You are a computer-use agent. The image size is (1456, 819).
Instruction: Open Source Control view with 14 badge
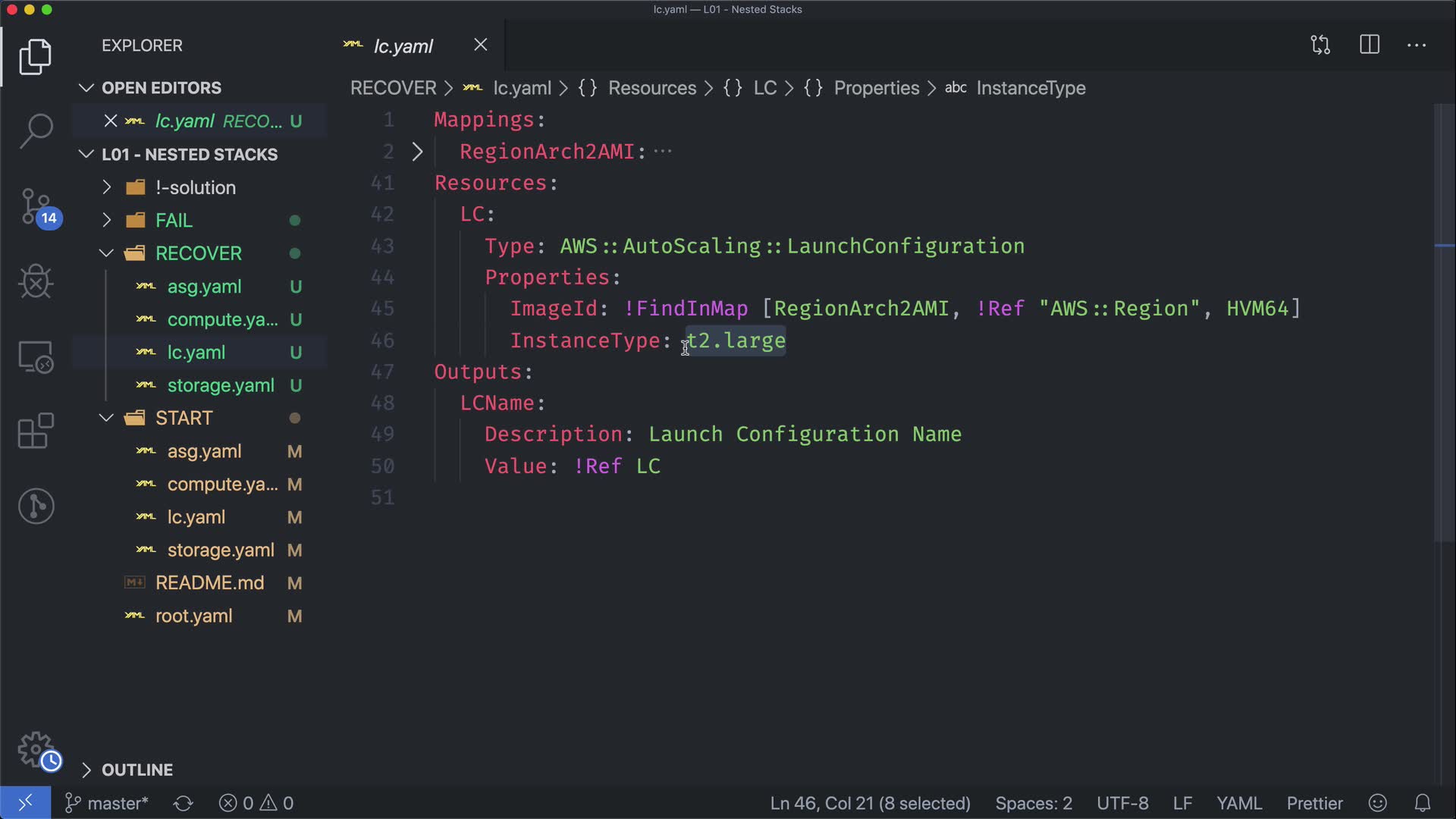point(36,206)
